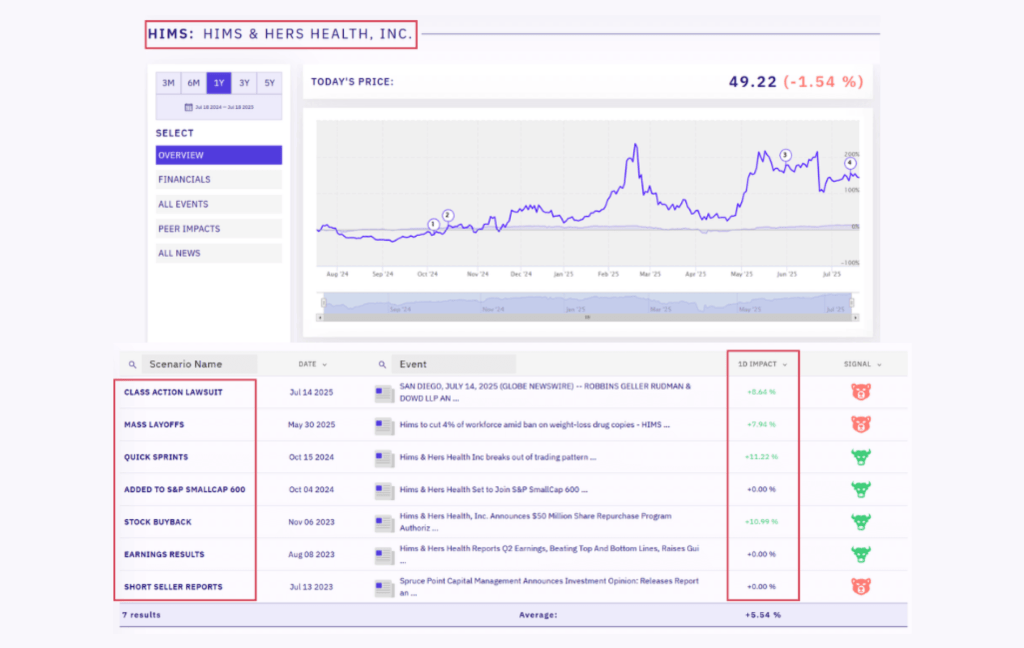Open the Spruce Point Capital Management headline
The width and height of the screenshot is (1024, 648).
point(549,587)
